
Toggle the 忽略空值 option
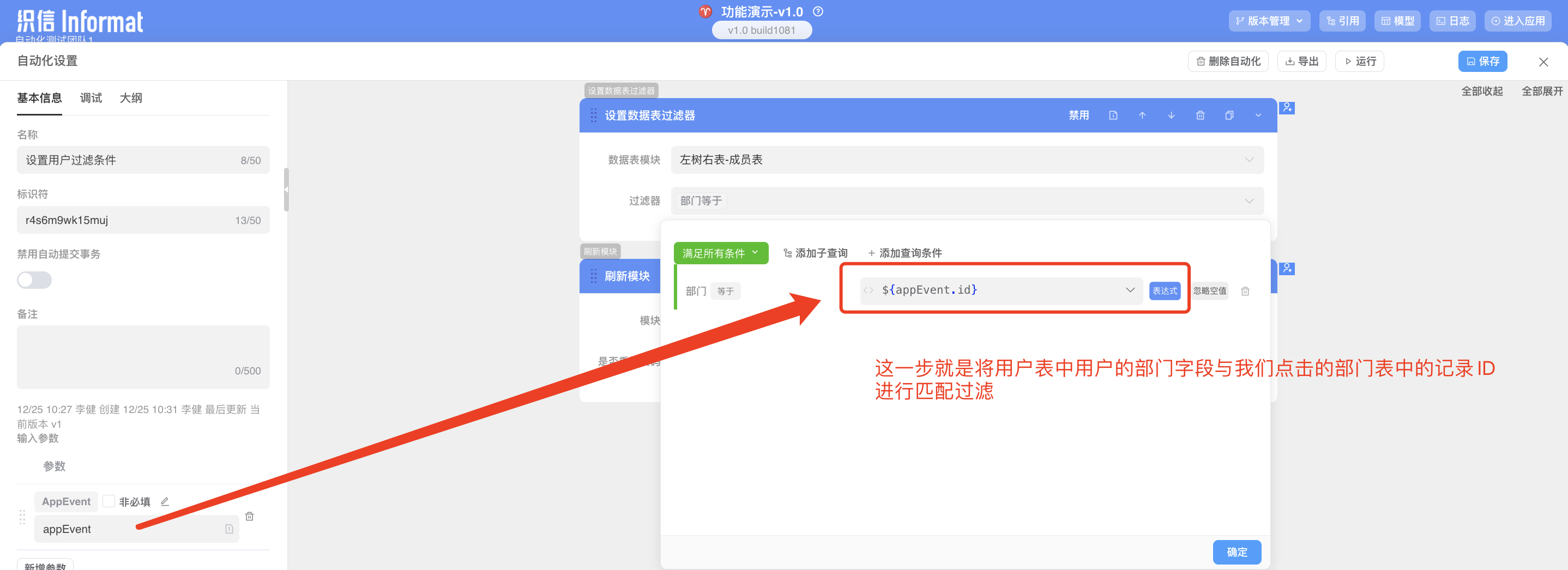point(1209,291)
